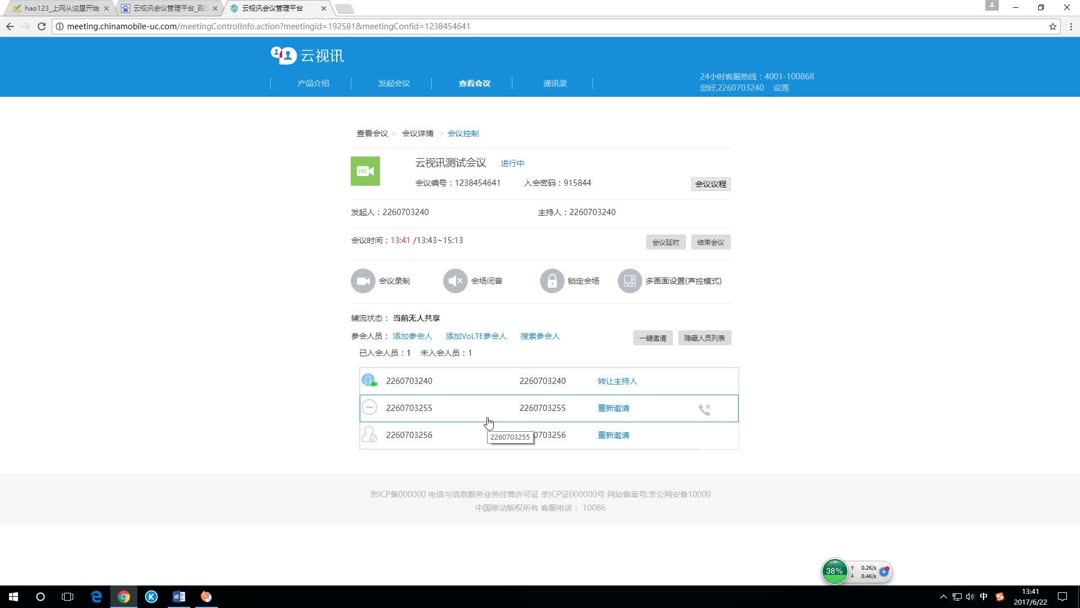This screenshot has height=608, width=1080.
Task: Click the 38% network speed indicator
Action: point(835,570)
